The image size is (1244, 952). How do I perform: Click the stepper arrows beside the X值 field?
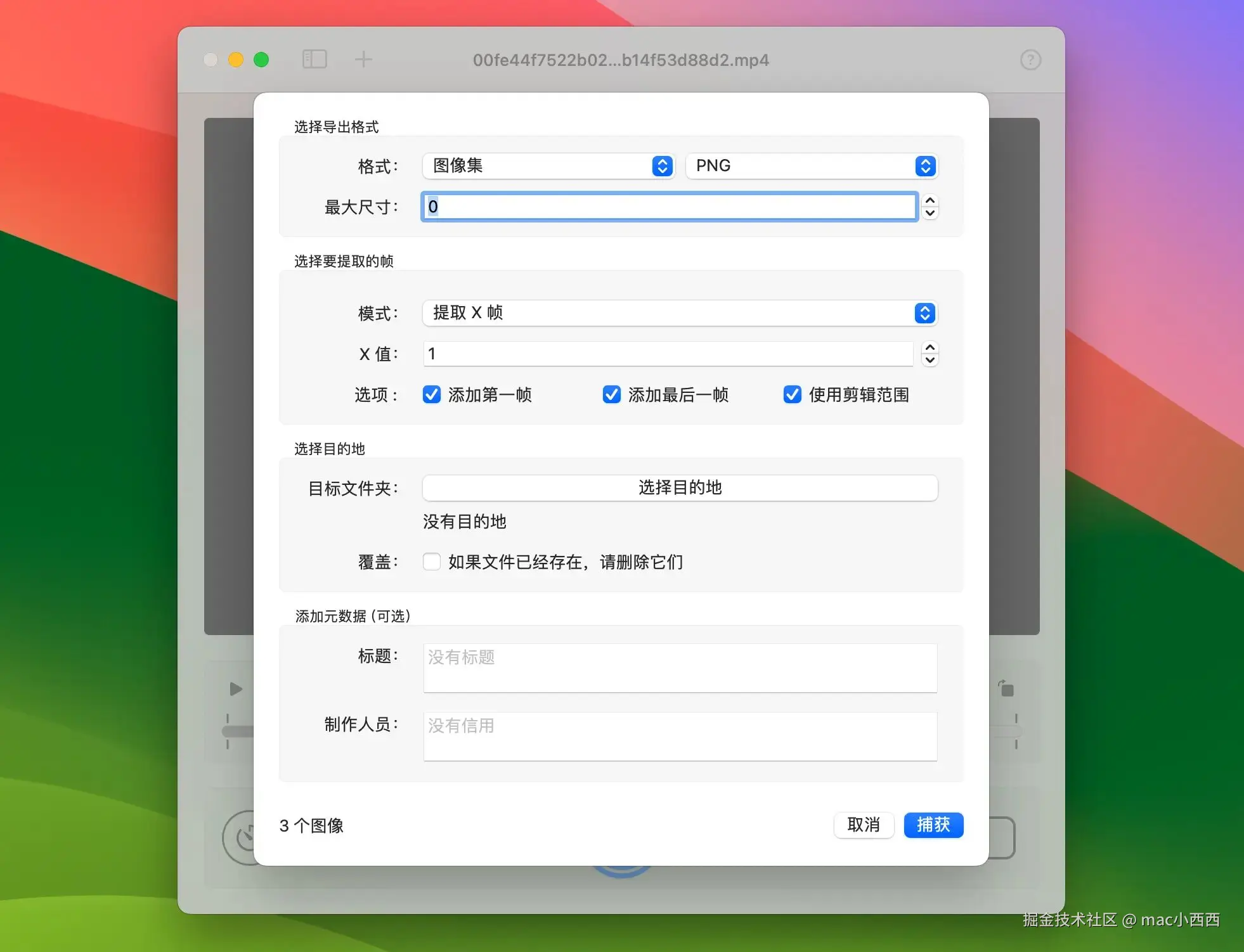coord(930,354)
